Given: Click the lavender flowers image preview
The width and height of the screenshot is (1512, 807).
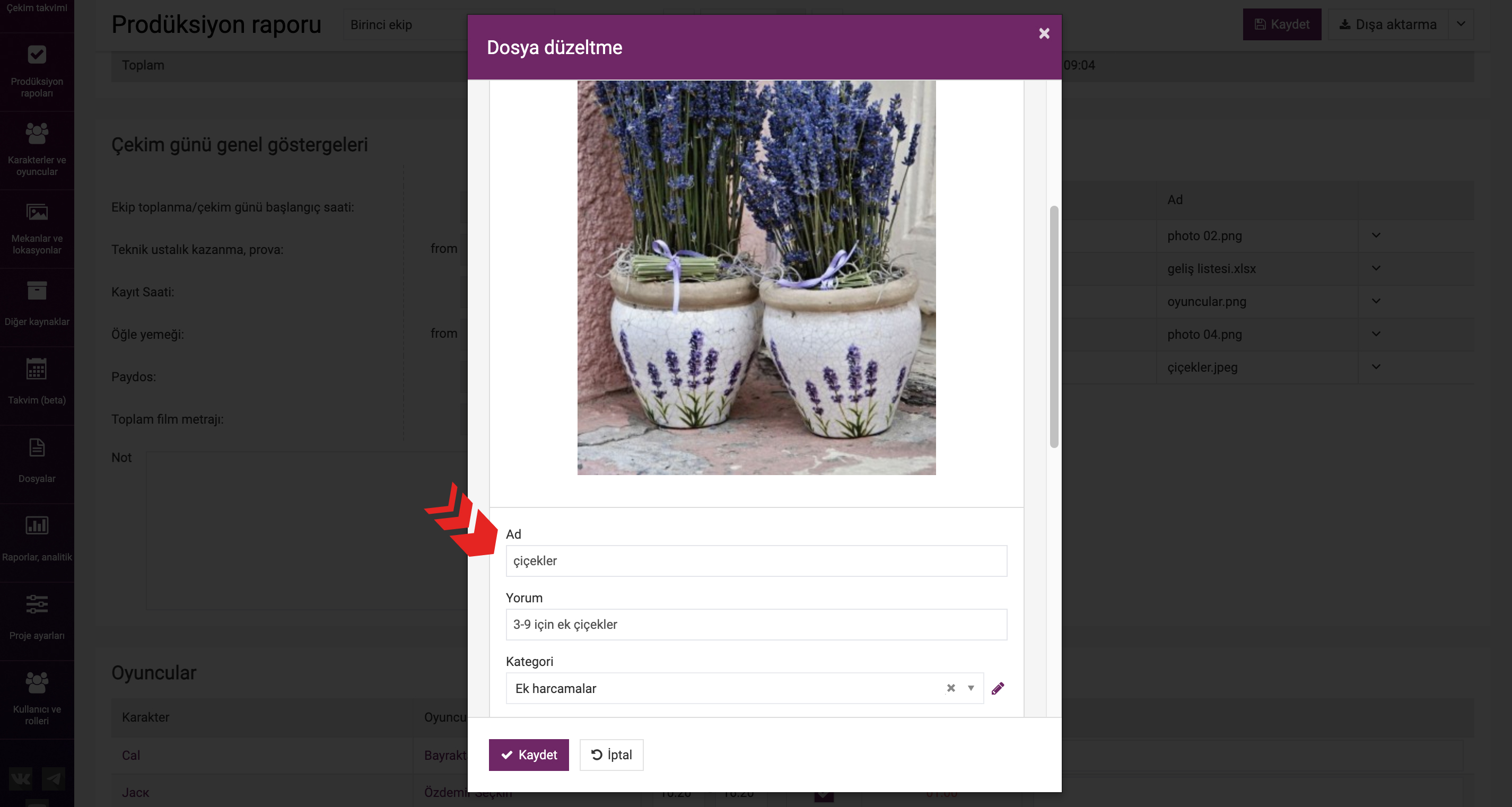Looking at the screenshot, I should 756,278.
